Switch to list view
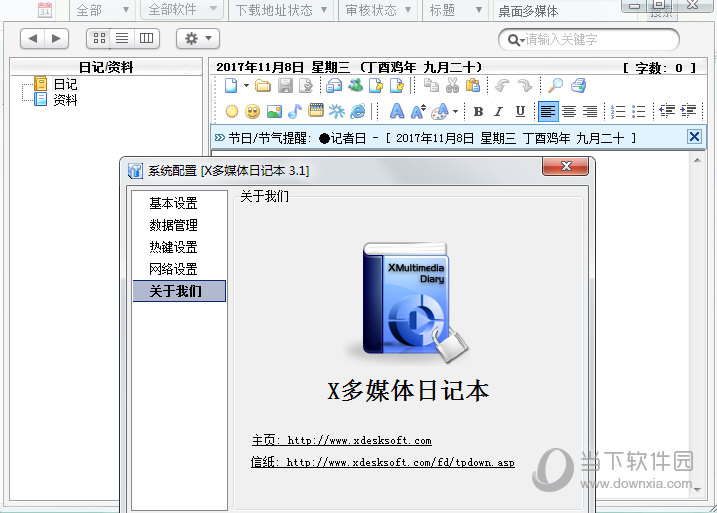The height and width of the screenshot is (513, 717). pos(122,38)
